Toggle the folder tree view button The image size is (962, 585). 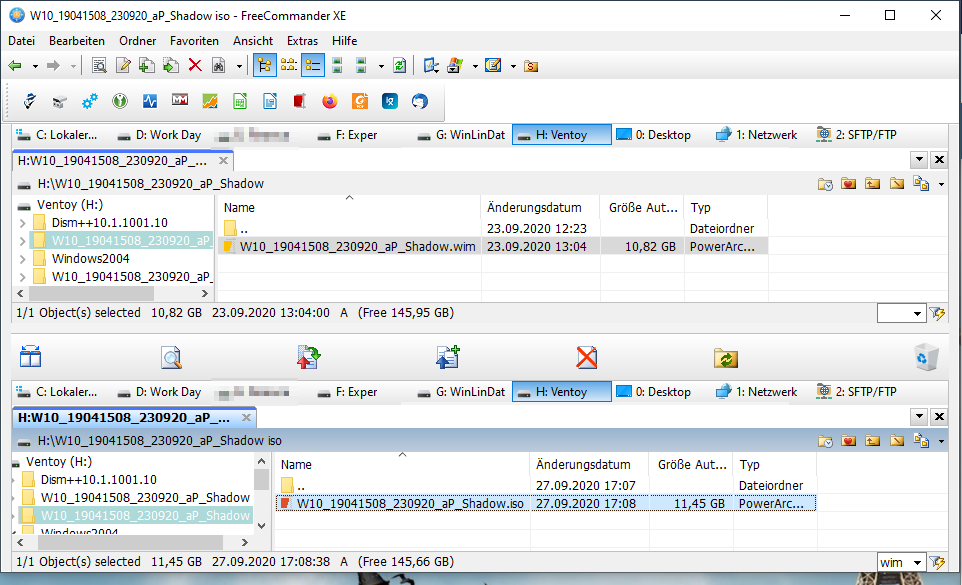[x=264, y=66]
